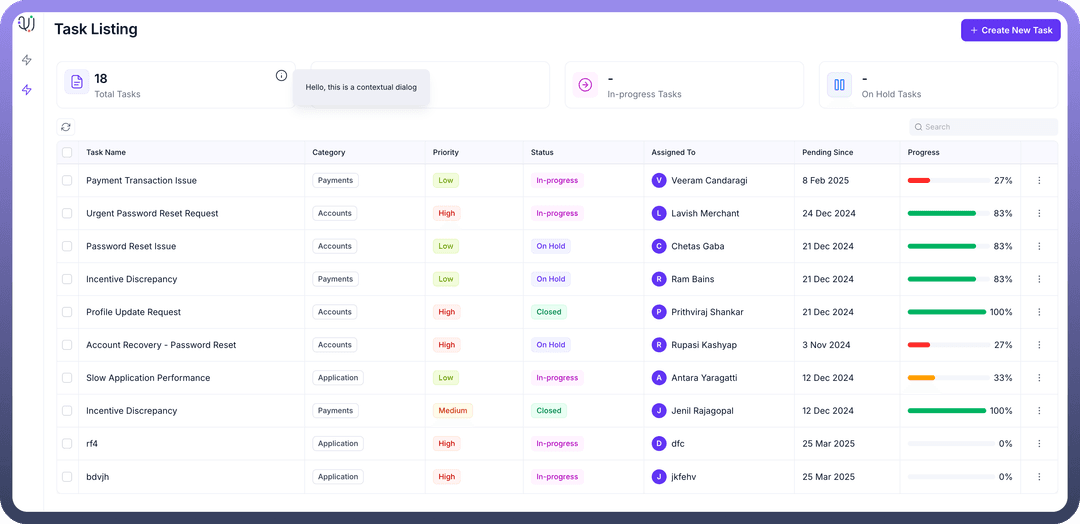The height and width of the screenshot is (524, 1080).
Task: Check the Payment Transaction Issue row checkbox
Action: point(67,181)
